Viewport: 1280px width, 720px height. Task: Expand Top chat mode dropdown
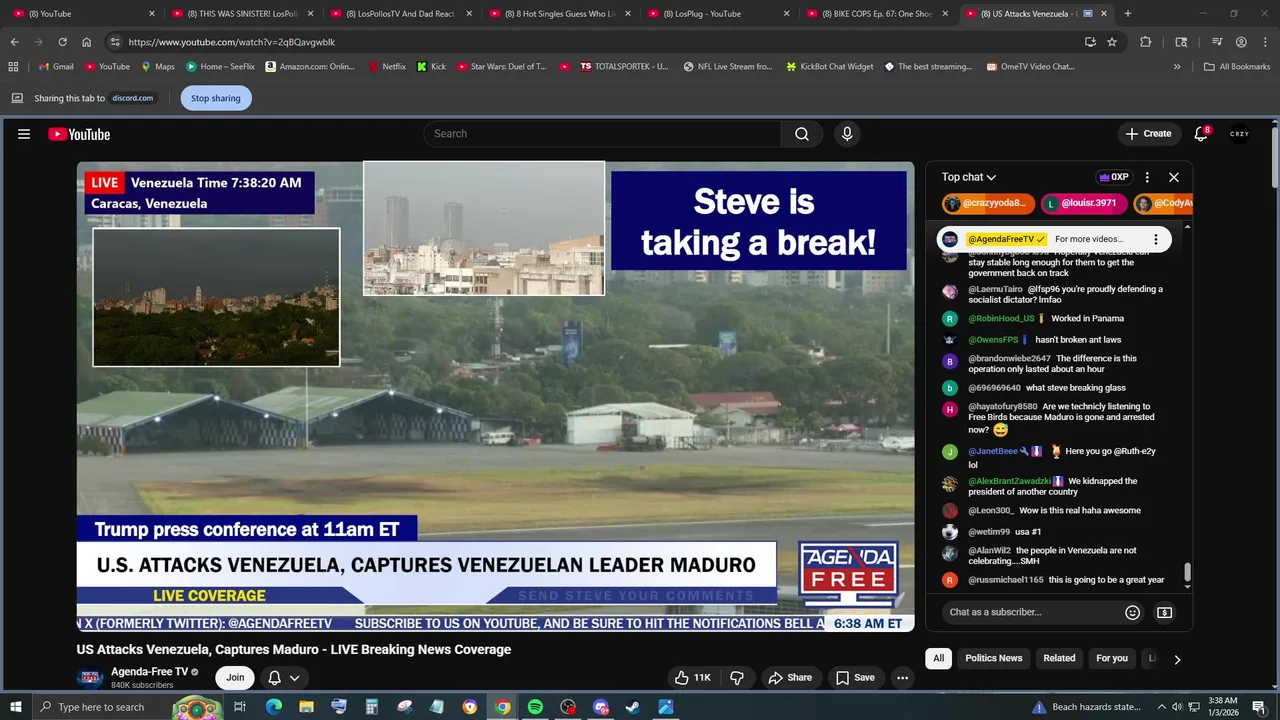tap(969, 177)
